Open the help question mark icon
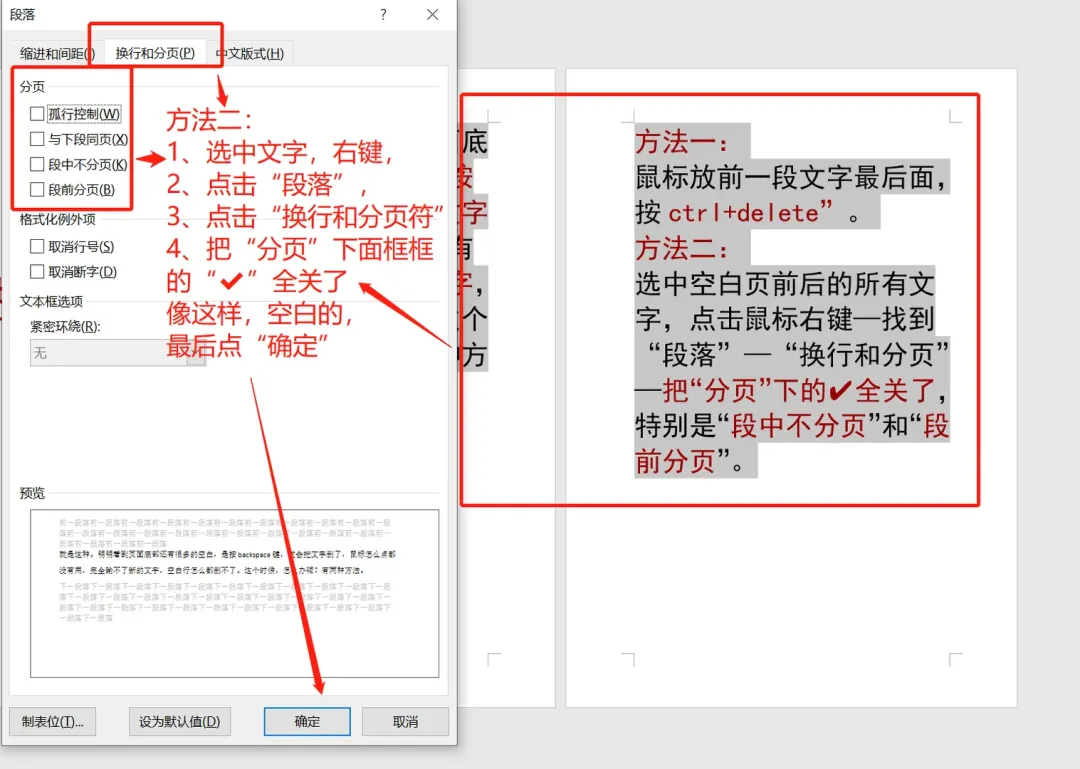This screenshot has height=769, width=1080. coord(383,14)
